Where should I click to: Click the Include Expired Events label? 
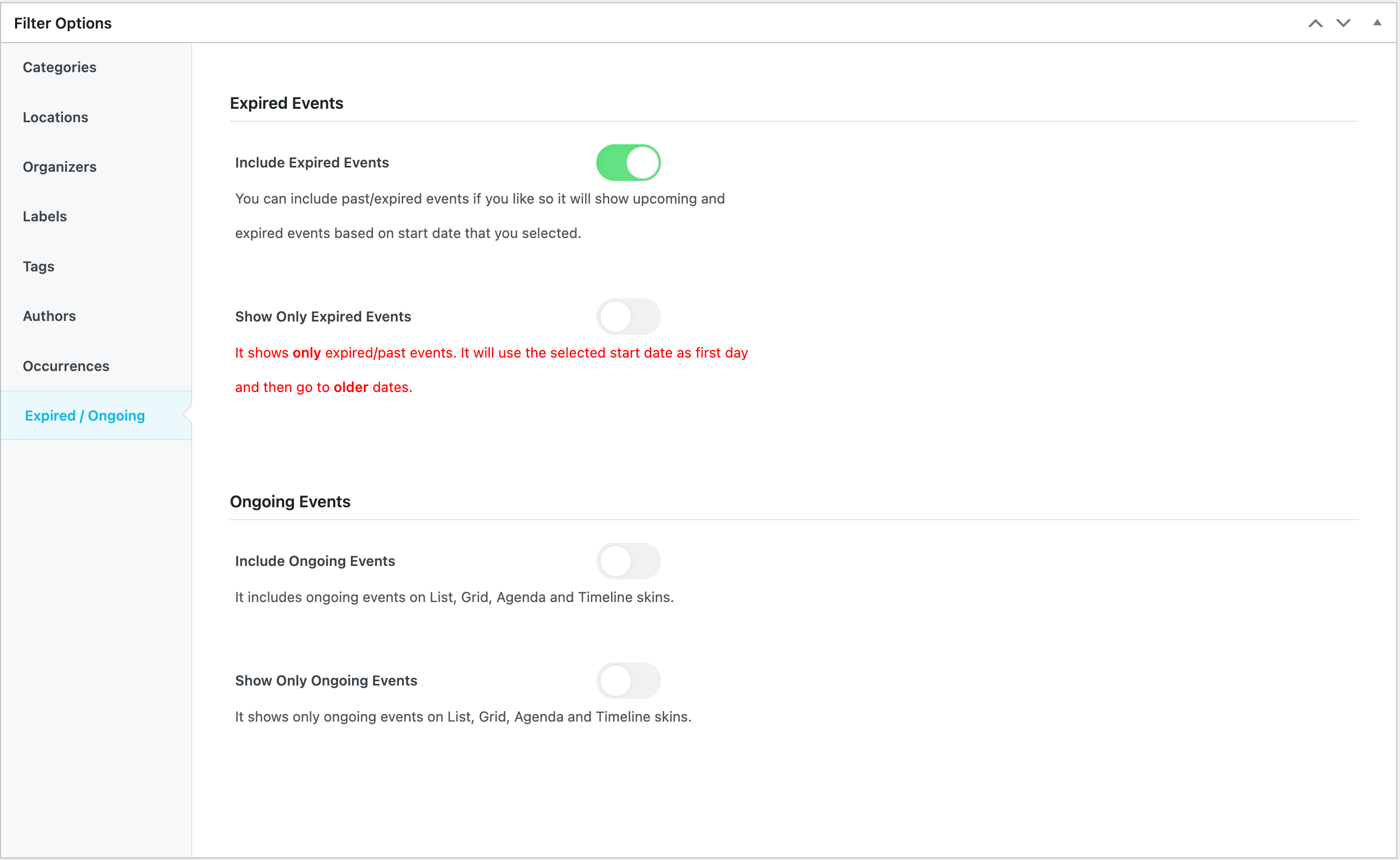312,163
